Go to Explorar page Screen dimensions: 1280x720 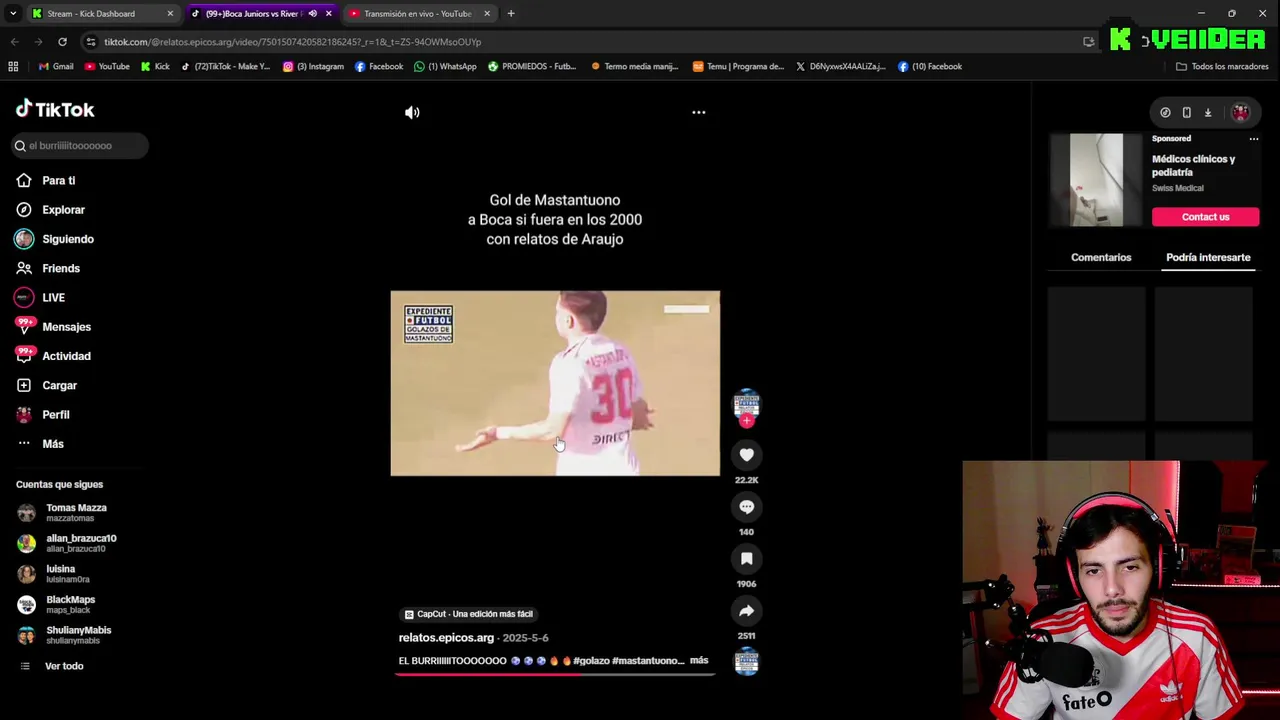[63, 210]
